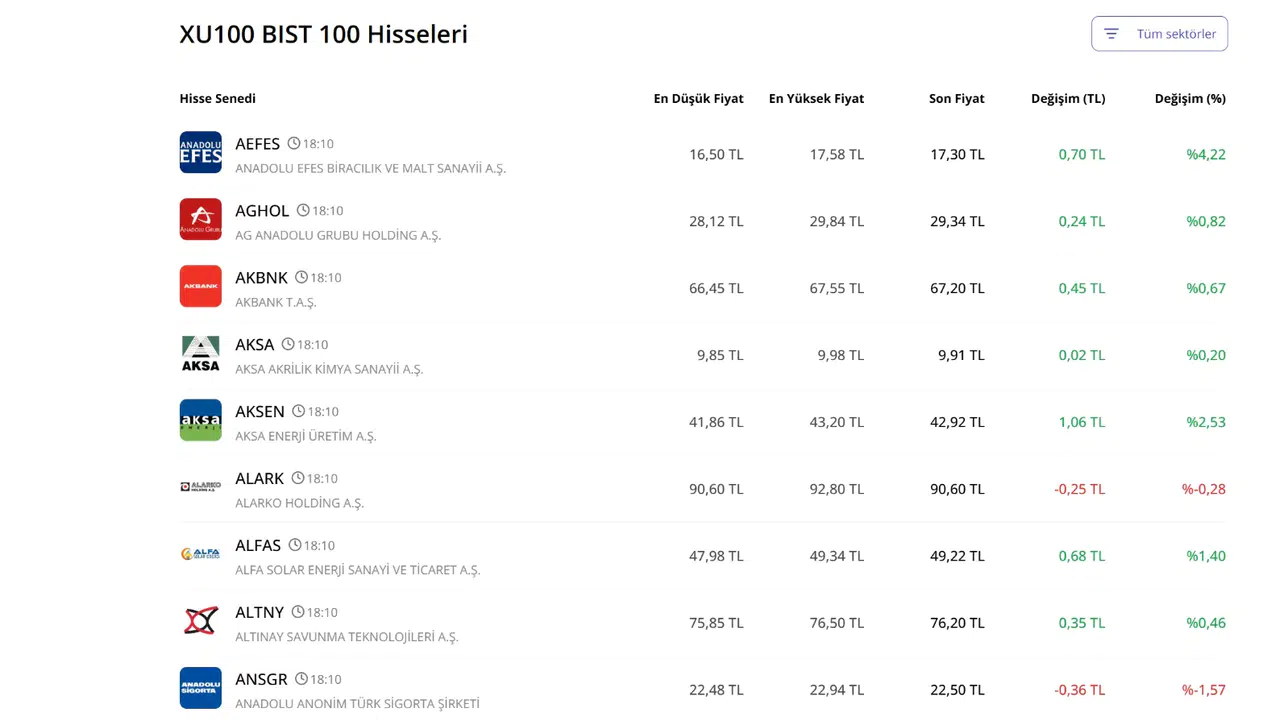Open the AKBNK stock ticker link
Image resolution: width=1280 pixels, height=720 pixels.
coord(261,278)
